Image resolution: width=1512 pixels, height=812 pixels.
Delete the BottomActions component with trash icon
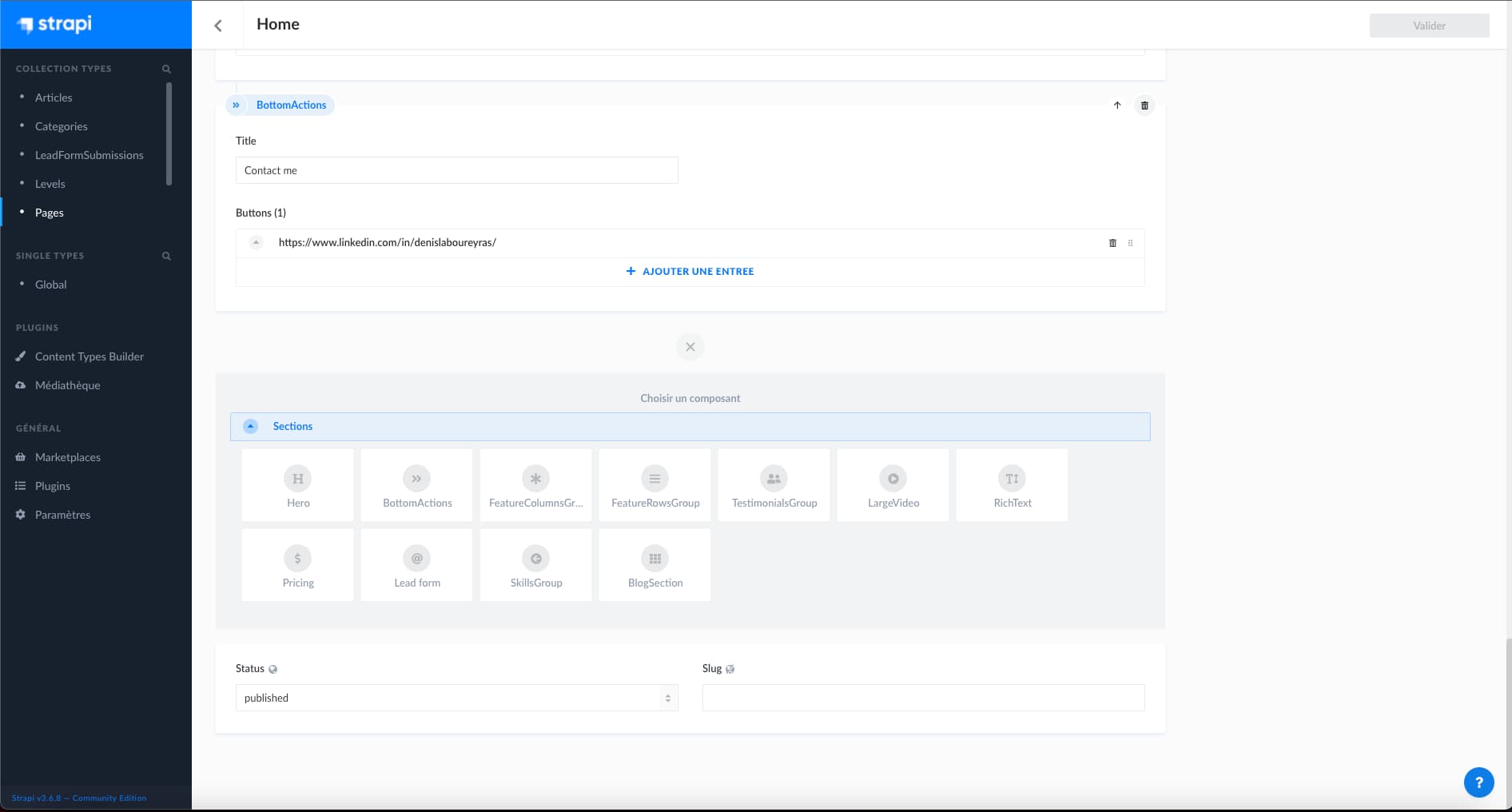1144,105
